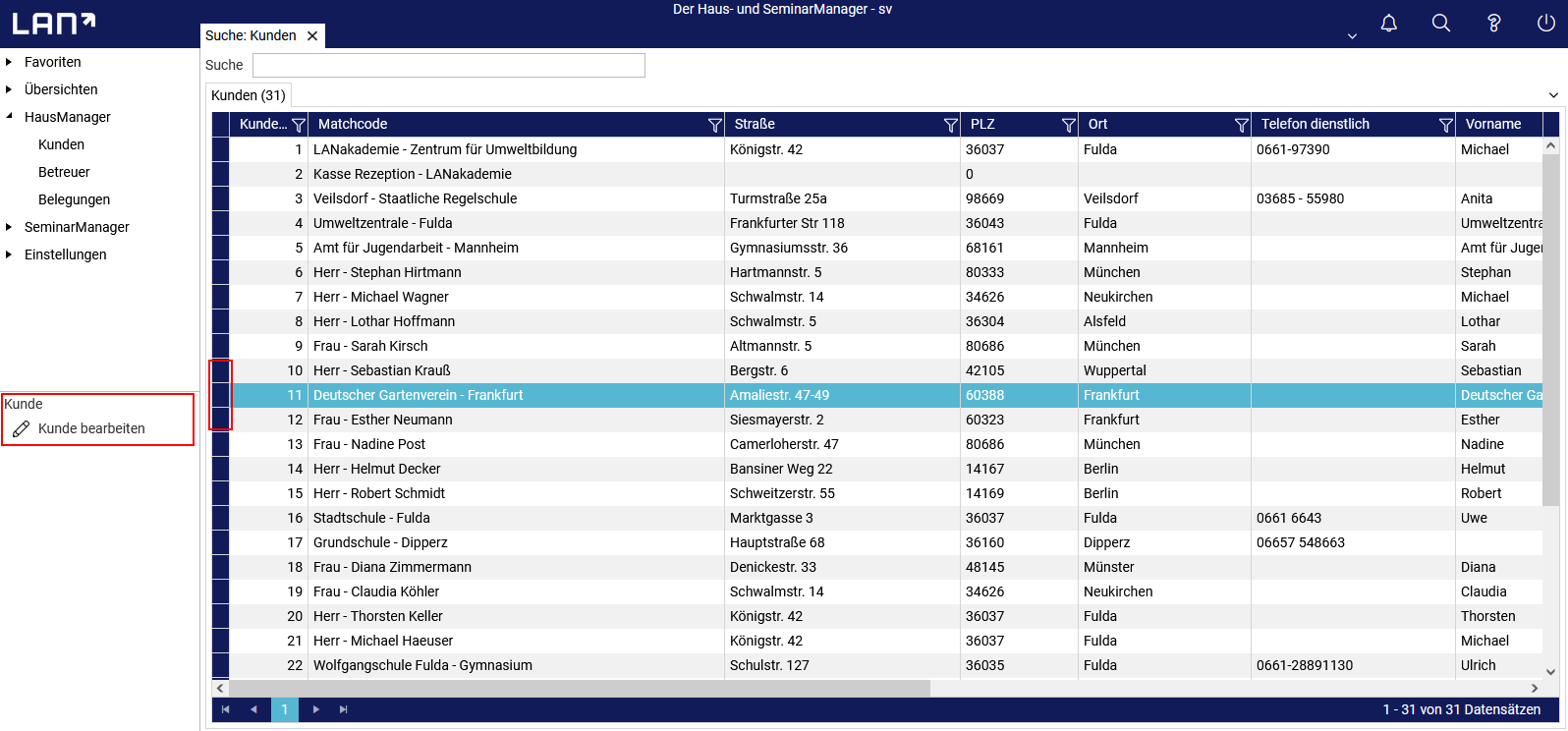Mark row selector of Stadtschule - Fulda
The height and width of the screenshot is (731, 1568).
221,518
